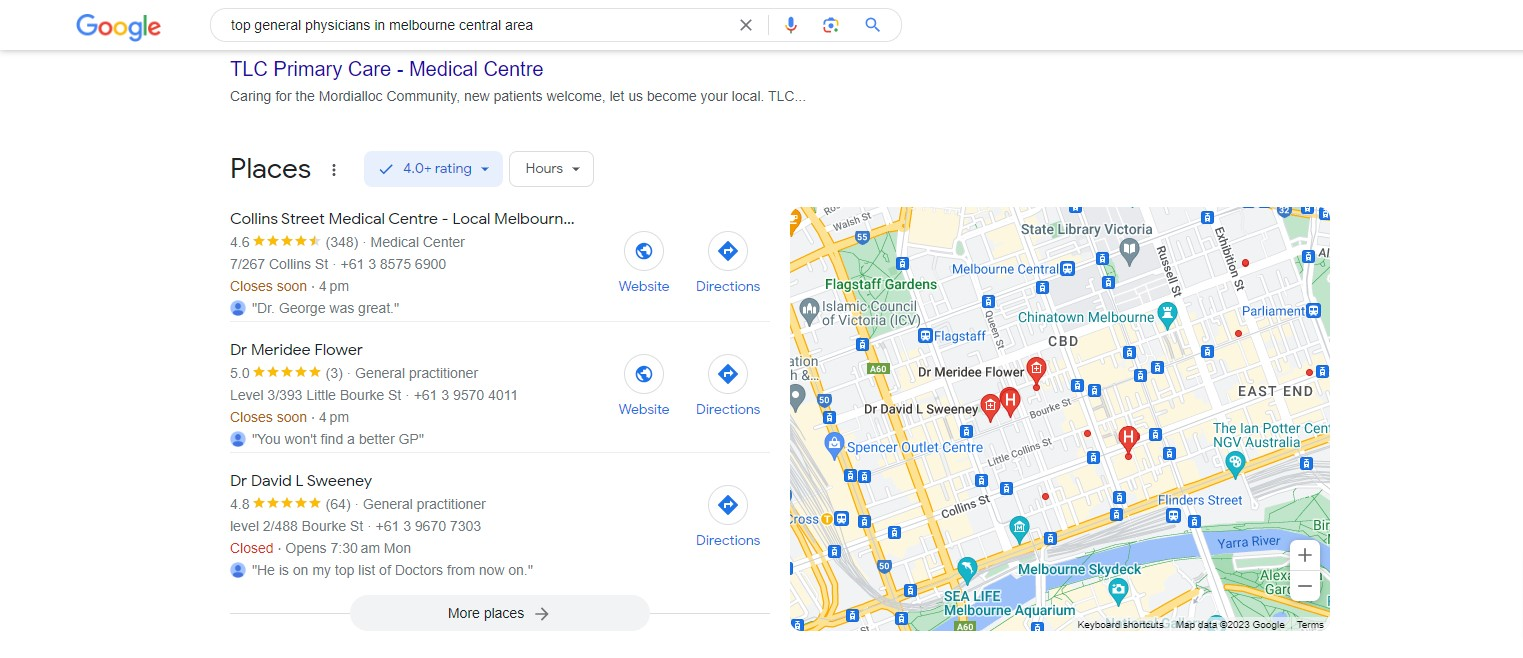Select Dr David L Sweeney map pin

989,406
